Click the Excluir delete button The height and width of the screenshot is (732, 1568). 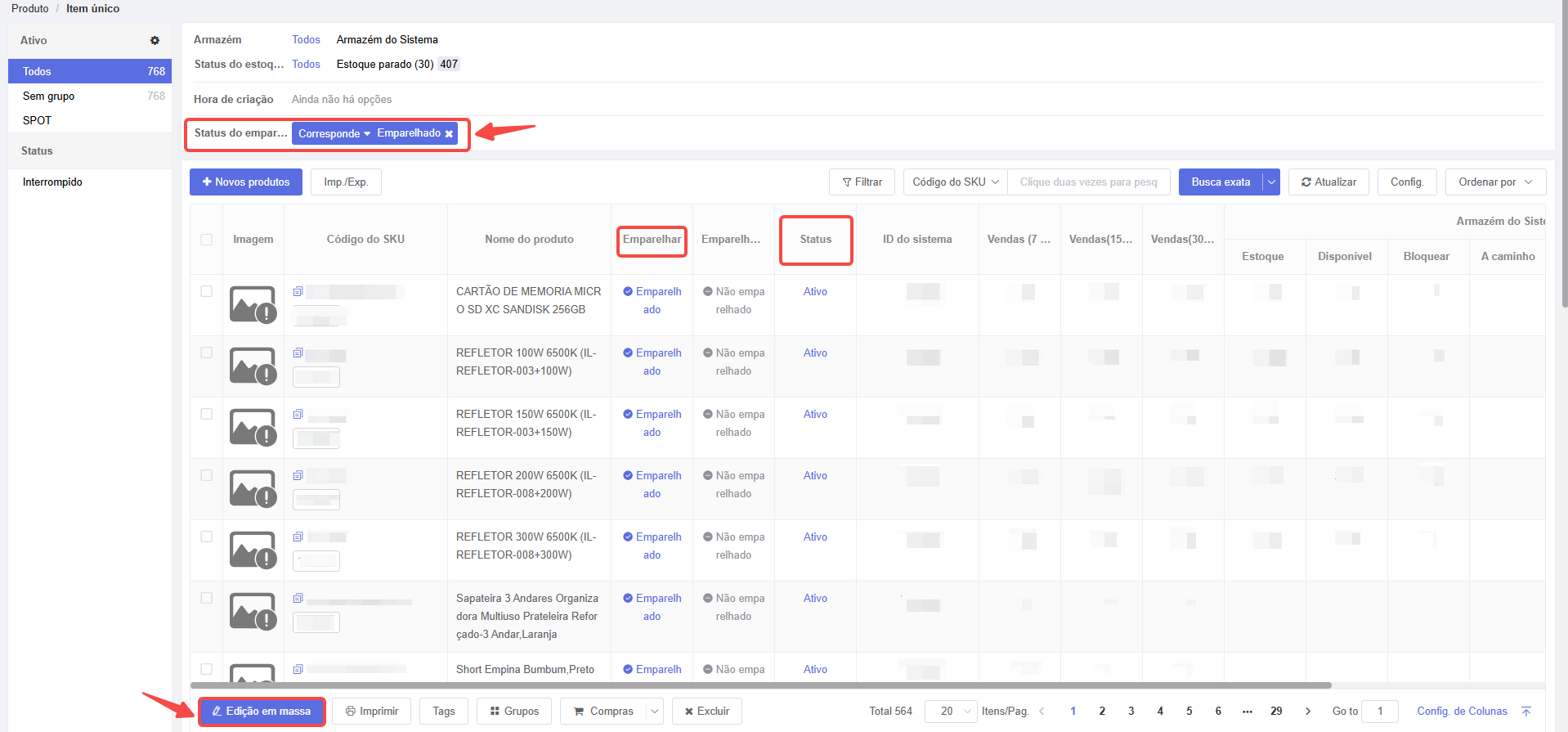(x=706, y=711)
